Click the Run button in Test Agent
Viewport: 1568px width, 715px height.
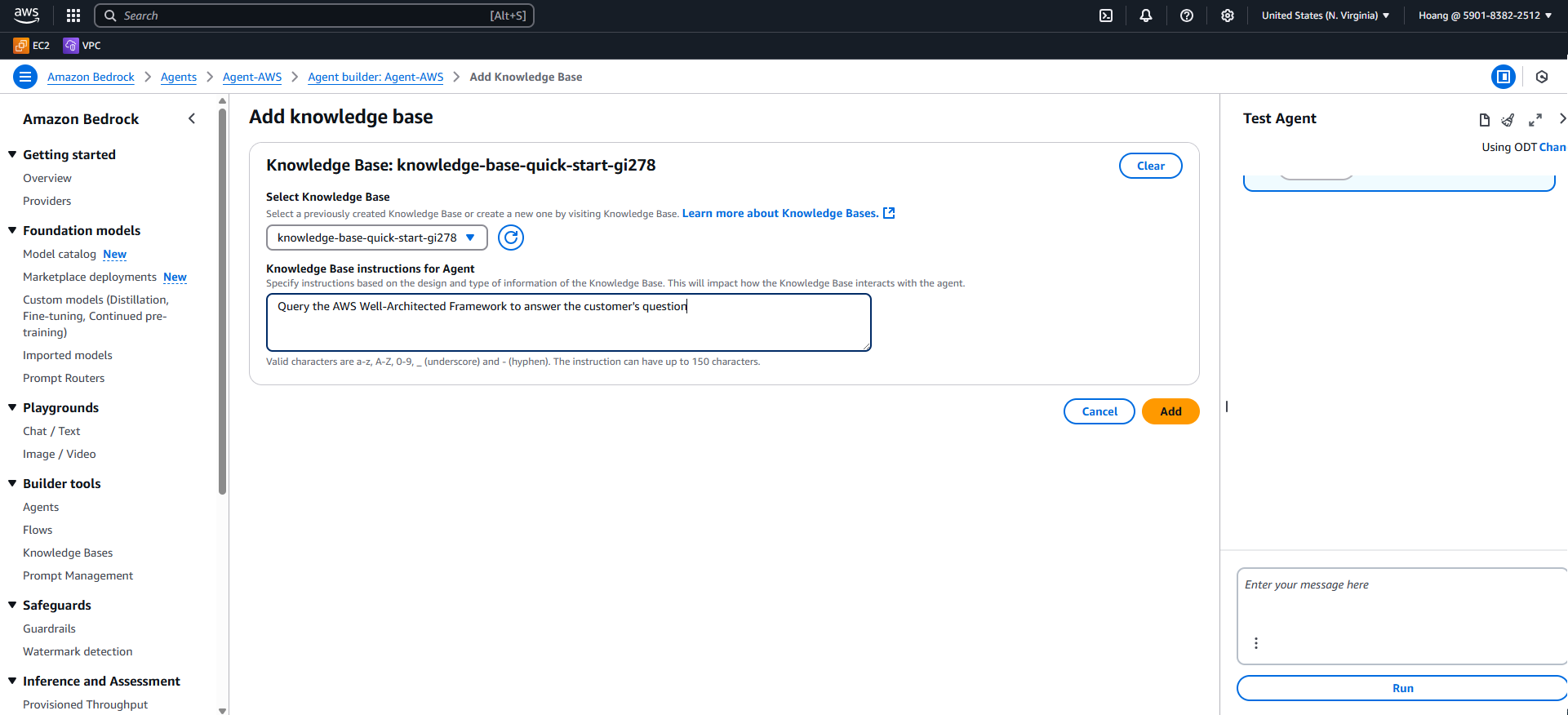click(1402, 688)
